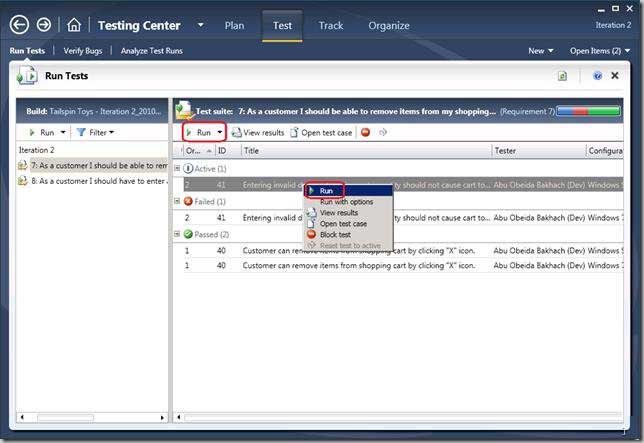Click the refresh icon in Run Tests header

[563, 75]
